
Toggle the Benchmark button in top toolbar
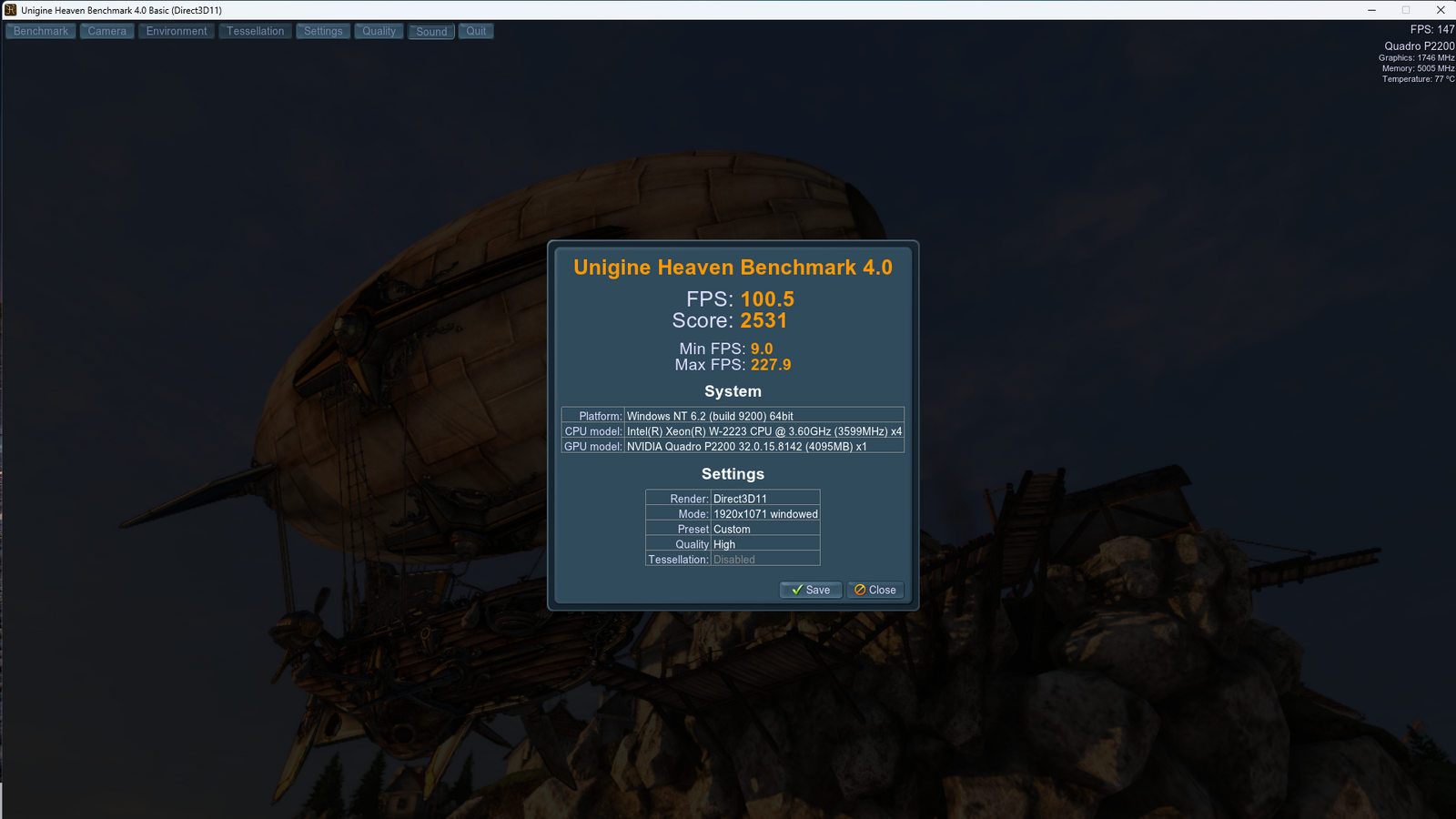(41, 31)
